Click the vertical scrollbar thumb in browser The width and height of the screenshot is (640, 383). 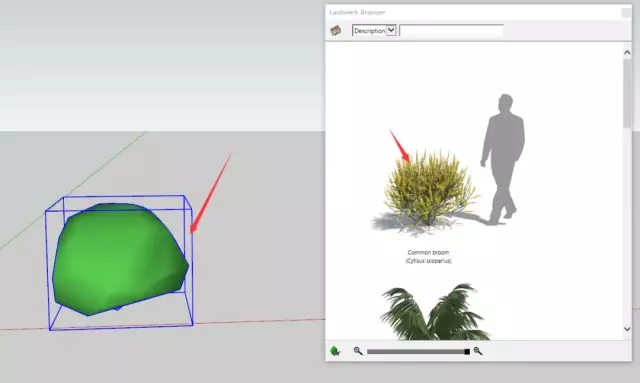pyautogui.click(x=627, y=94)
